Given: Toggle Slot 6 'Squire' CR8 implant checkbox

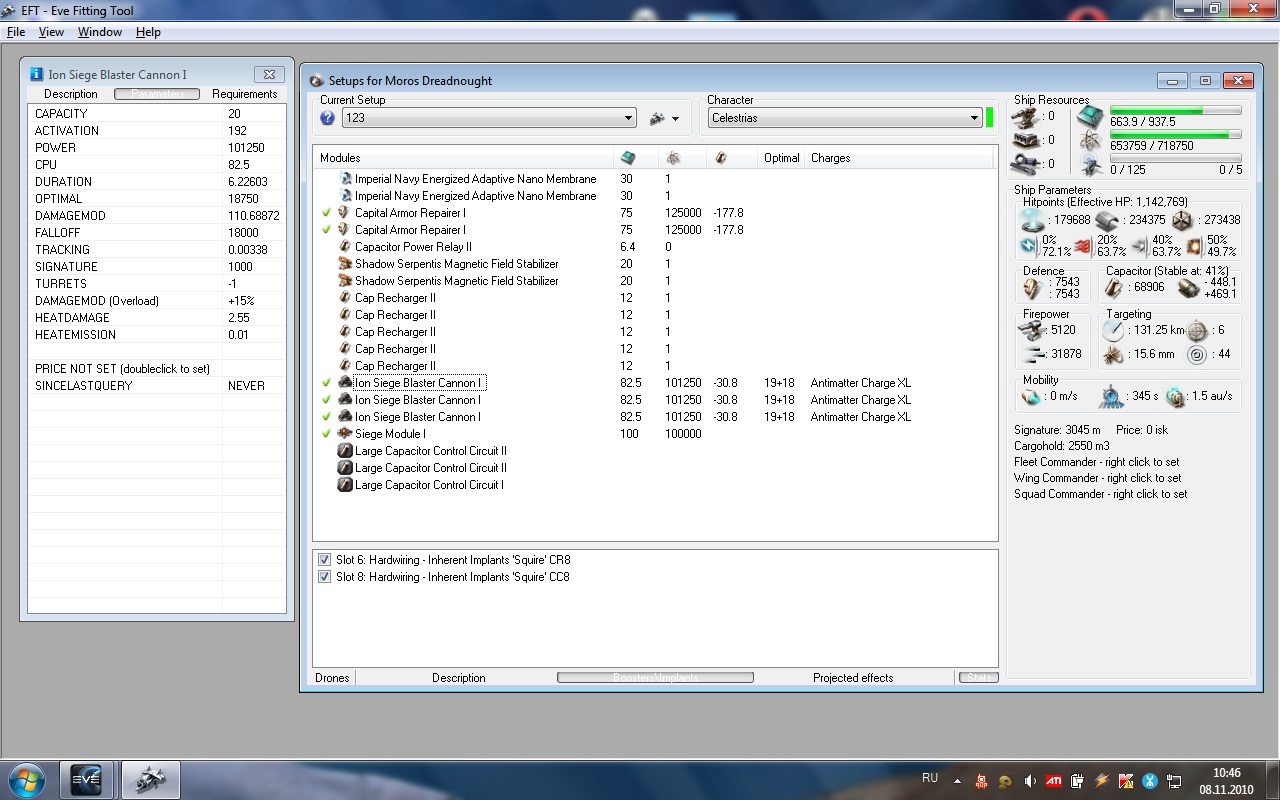Looking at the screenshot, I should point(324,560).
